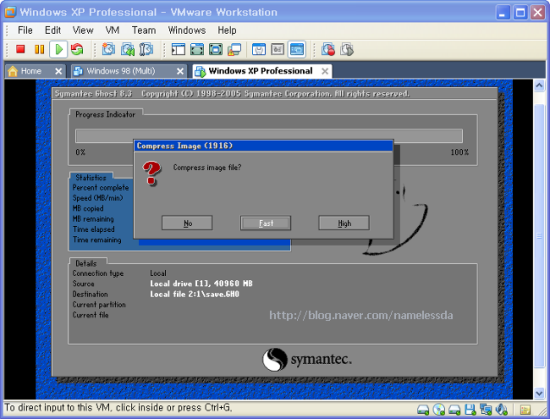Viewport: 550px width, 419px height.
Task: Click the sound device status bar icon
Action: pyautogui.click(x=502, y=410)
